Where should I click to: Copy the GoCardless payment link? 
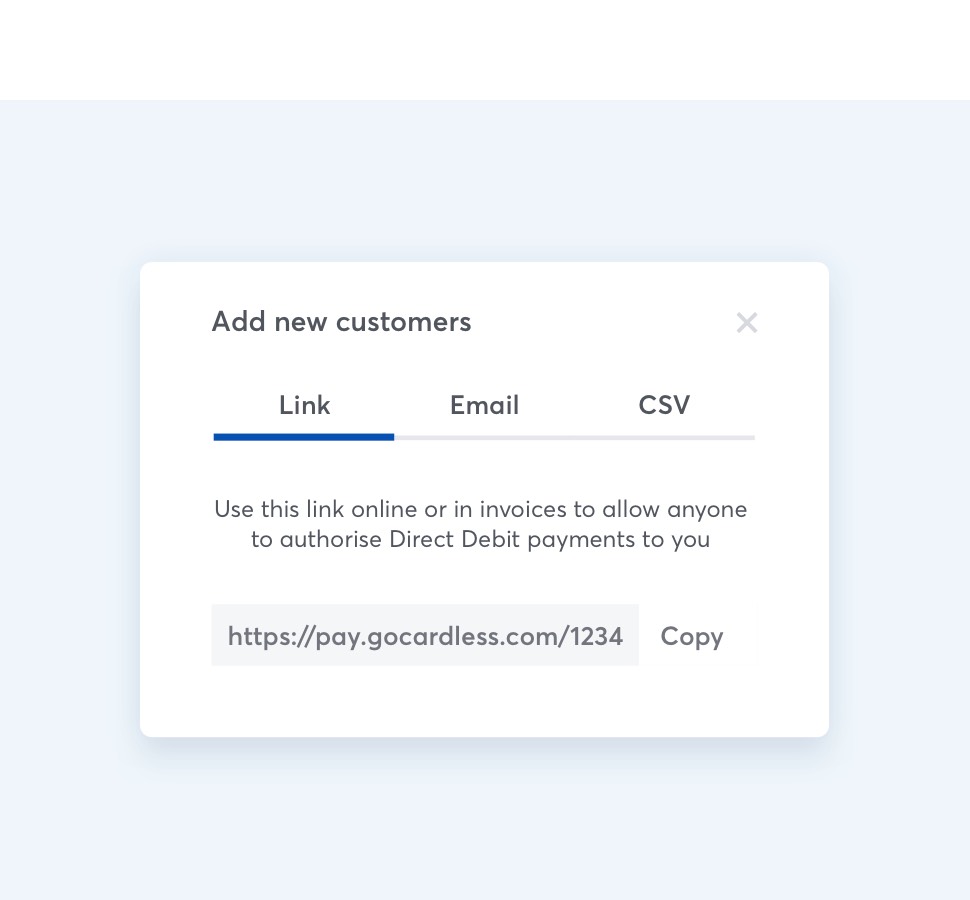point(691,636)
